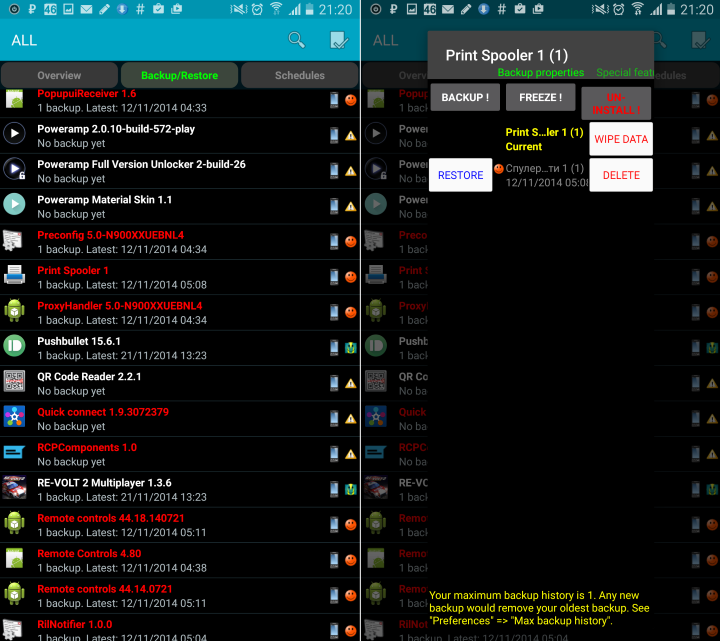Open the Pushbullet 15.6.1 list entry
This screenshot has width=720, height=641.
click(180, 348)
